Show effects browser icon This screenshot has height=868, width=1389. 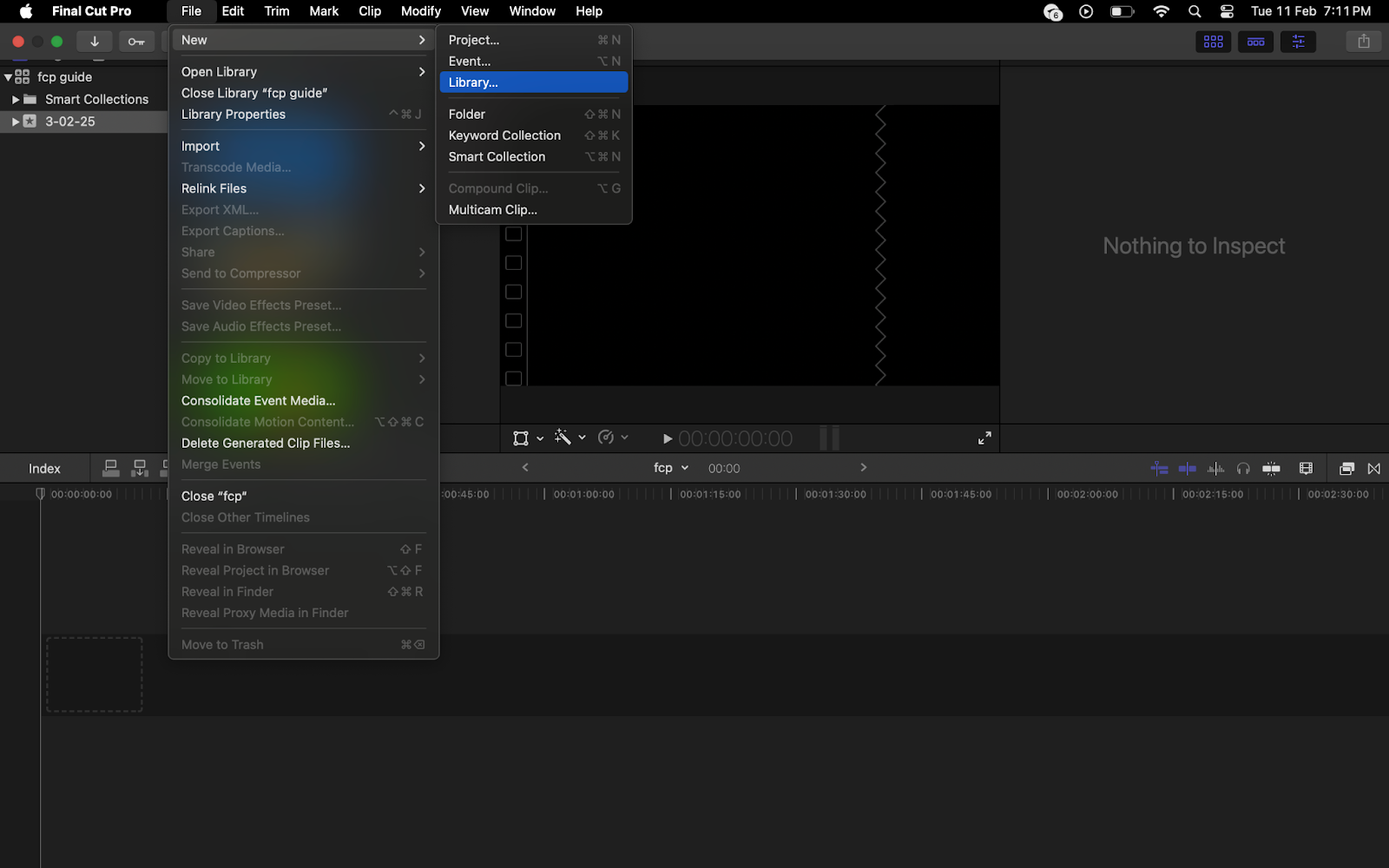click(1346, 469)
